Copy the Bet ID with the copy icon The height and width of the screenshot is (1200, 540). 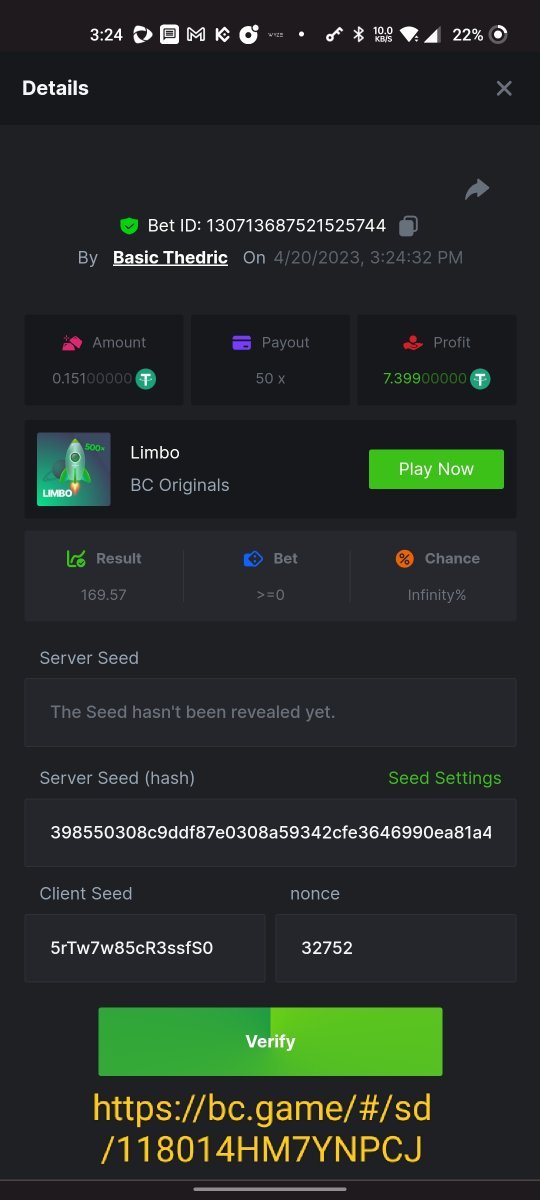tap(408, 226)
